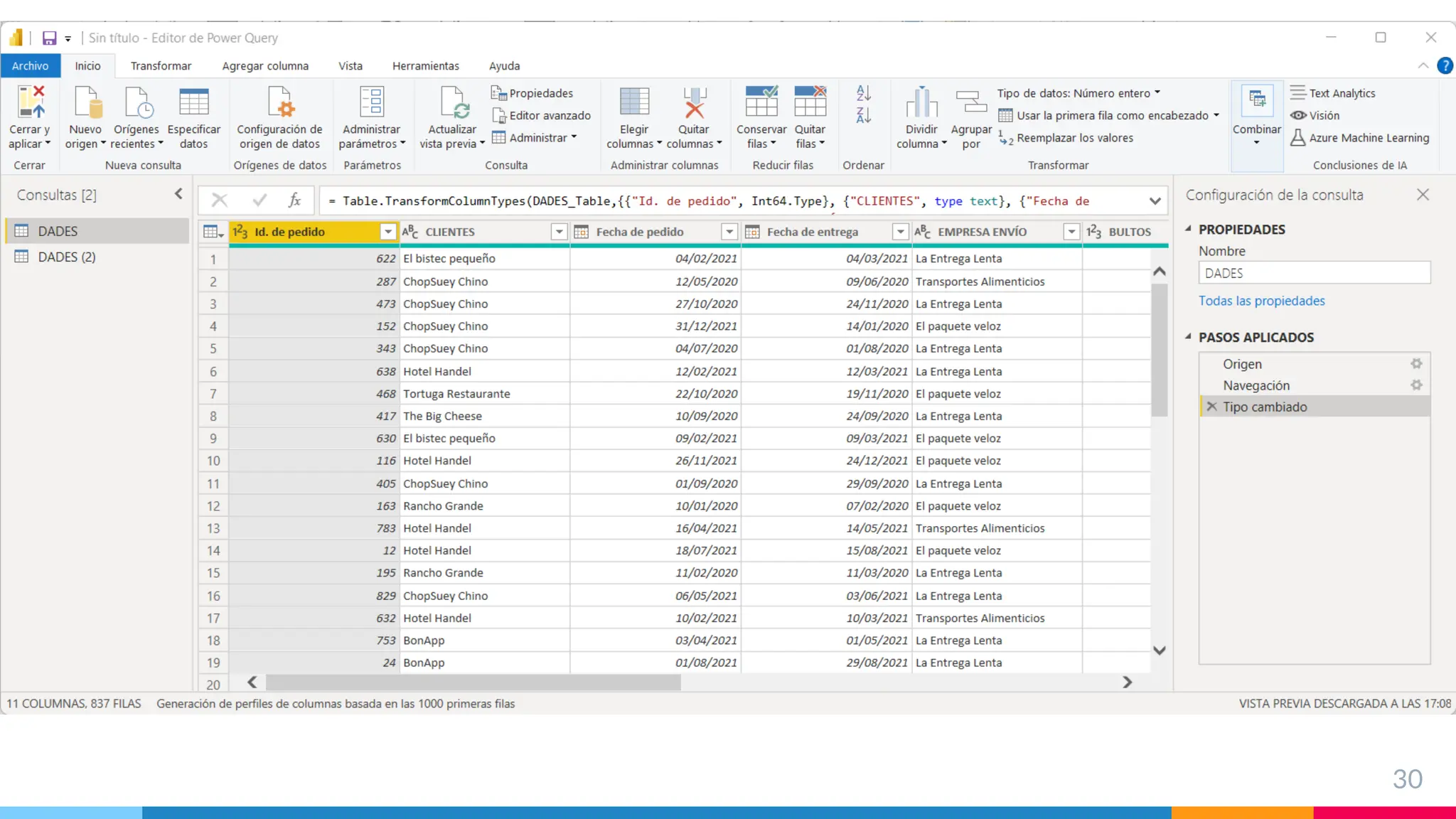This screenshot has width=1456, height=819.
Task: Collapse the PROPIEDADES section
Action: pos(1188,229)
